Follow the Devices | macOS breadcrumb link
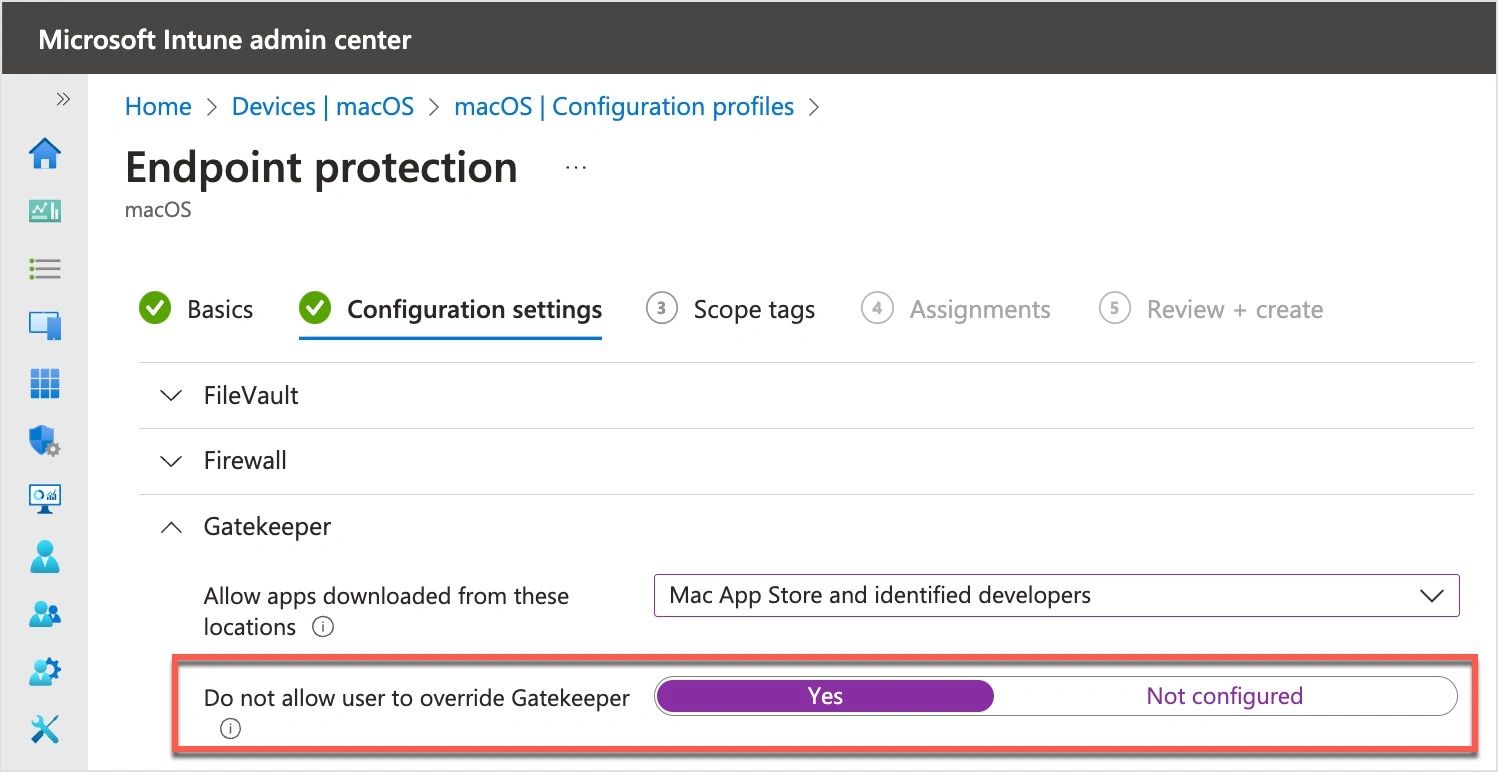The image size is (1498, 772). click(x=322, y=107)
